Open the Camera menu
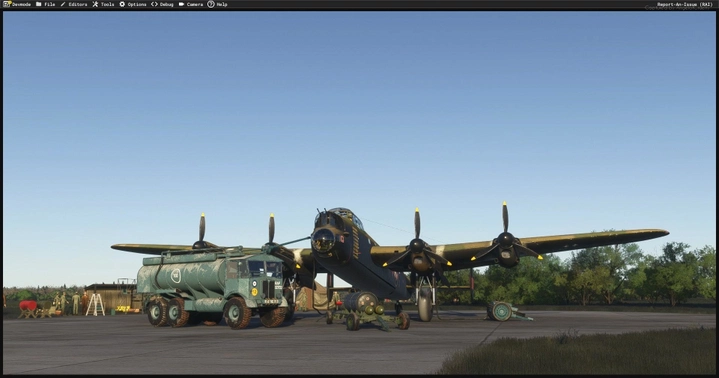This screenshot has width=719, height=378. 191,4
